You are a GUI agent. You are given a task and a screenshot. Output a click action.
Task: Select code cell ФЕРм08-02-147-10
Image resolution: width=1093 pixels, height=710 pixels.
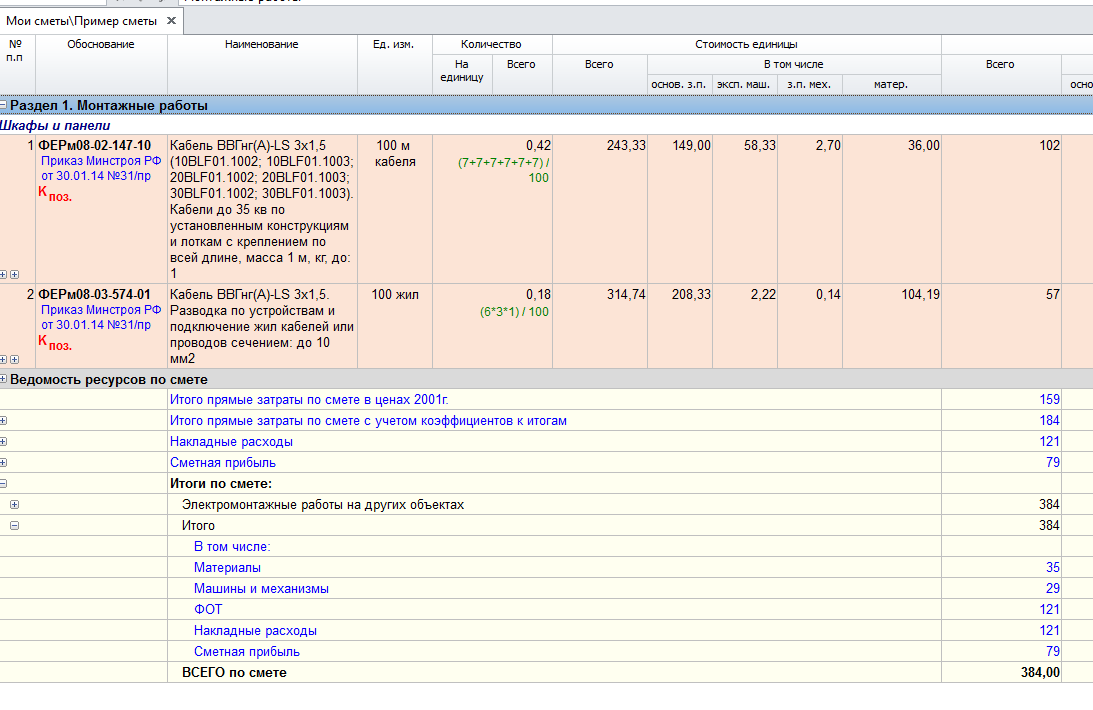point(95,146)
